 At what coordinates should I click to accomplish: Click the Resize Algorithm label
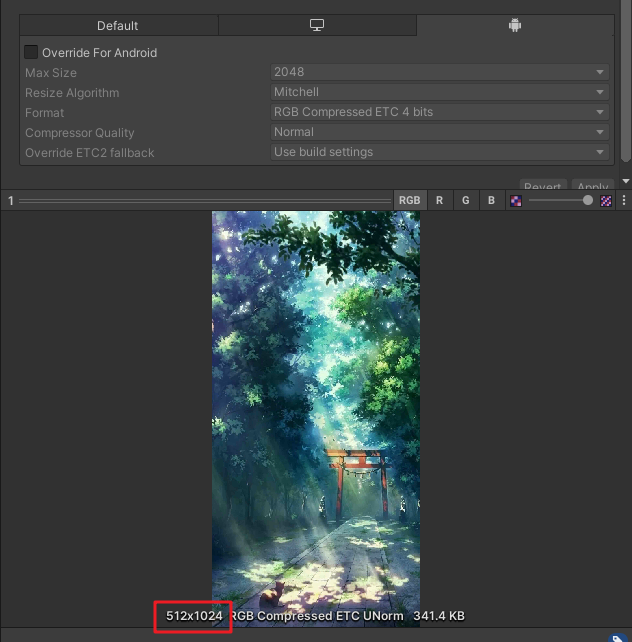(72, 93)
